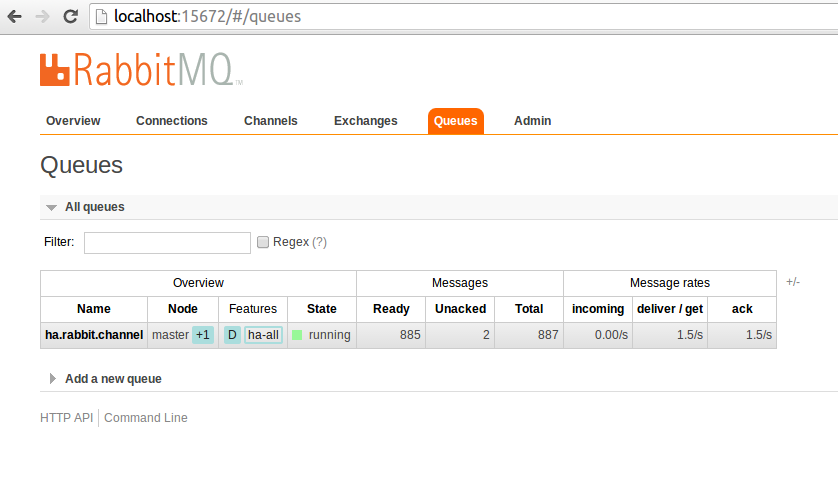The width and height of the screenshot is (838, 488).
Task: Sort by the Node column header
Action: (183, 309)
